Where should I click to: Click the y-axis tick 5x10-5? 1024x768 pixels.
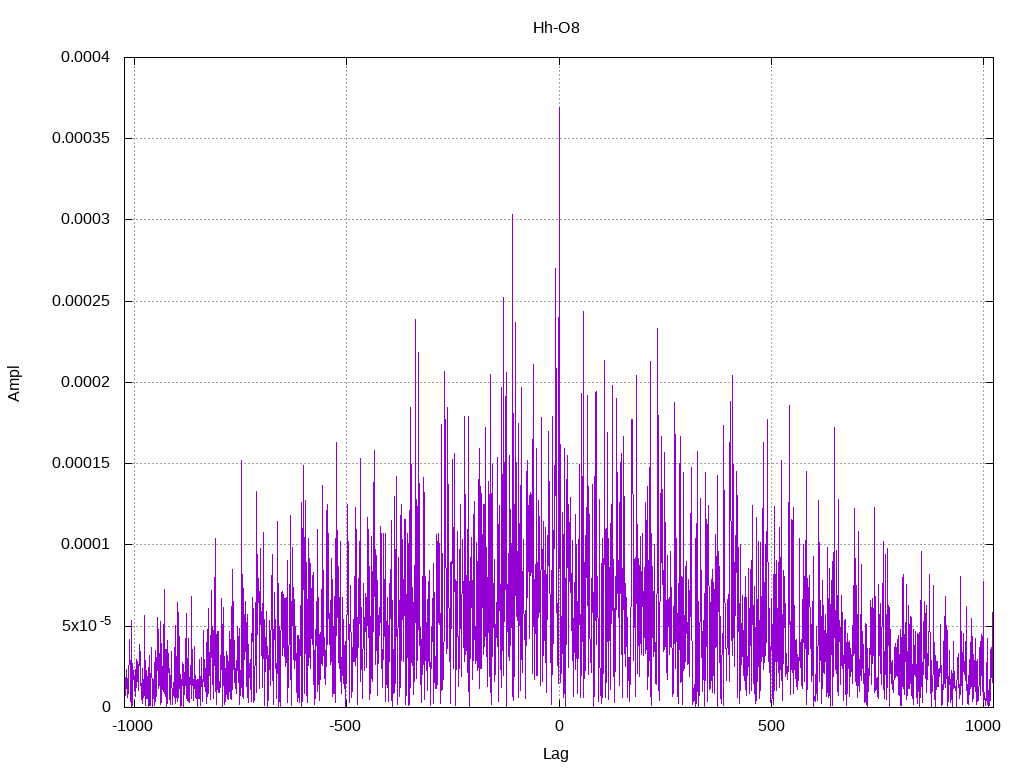coord(86,624)
